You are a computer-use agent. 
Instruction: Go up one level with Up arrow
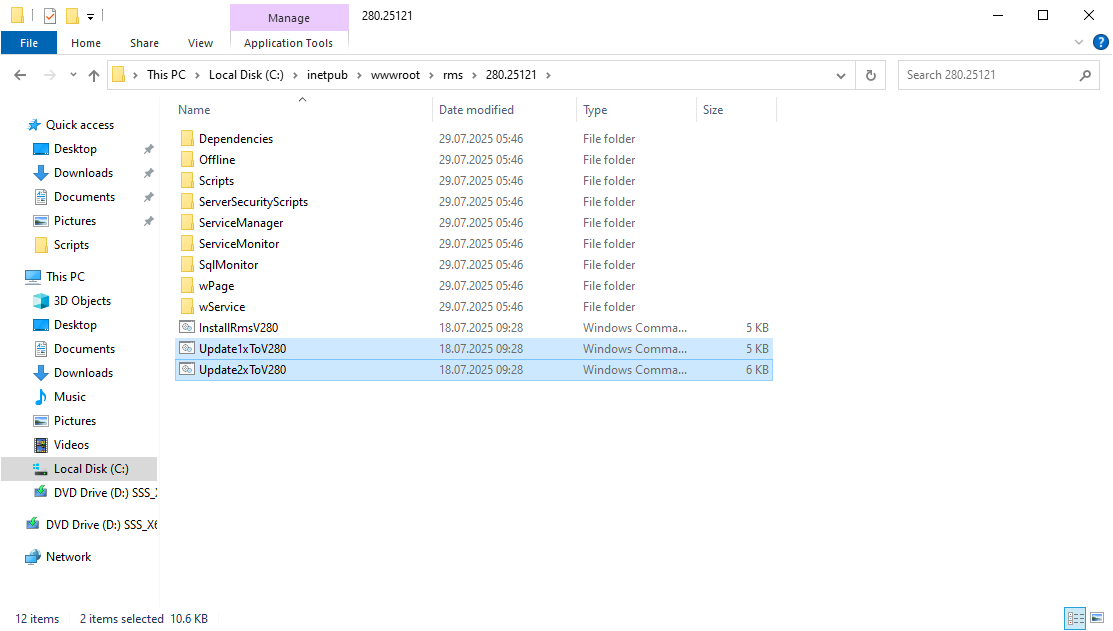[94, 75]
